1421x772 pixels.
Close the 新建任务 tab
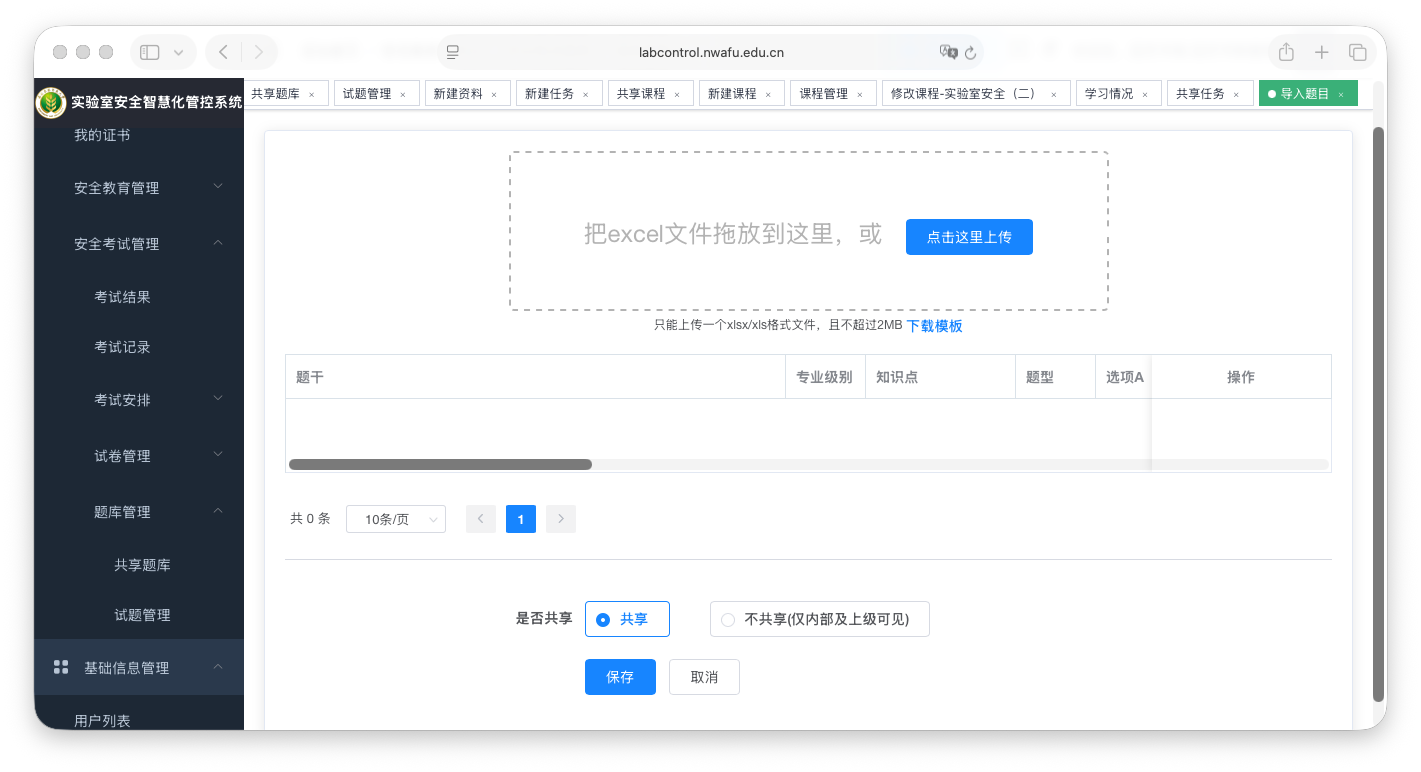(x=586, y=94)
